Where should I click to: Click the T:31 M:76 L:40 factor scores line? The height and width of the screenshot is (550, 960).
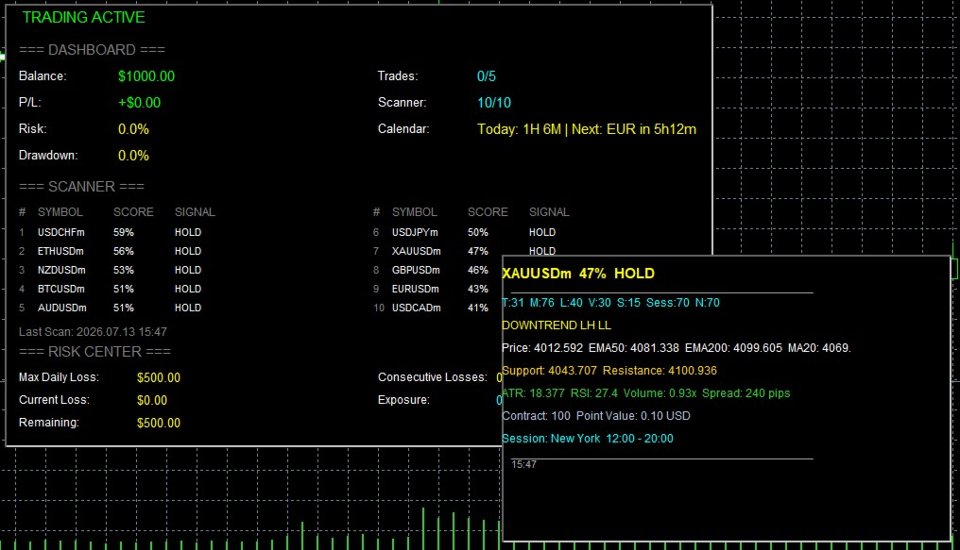pyautogui.click(x=610, y=303)
